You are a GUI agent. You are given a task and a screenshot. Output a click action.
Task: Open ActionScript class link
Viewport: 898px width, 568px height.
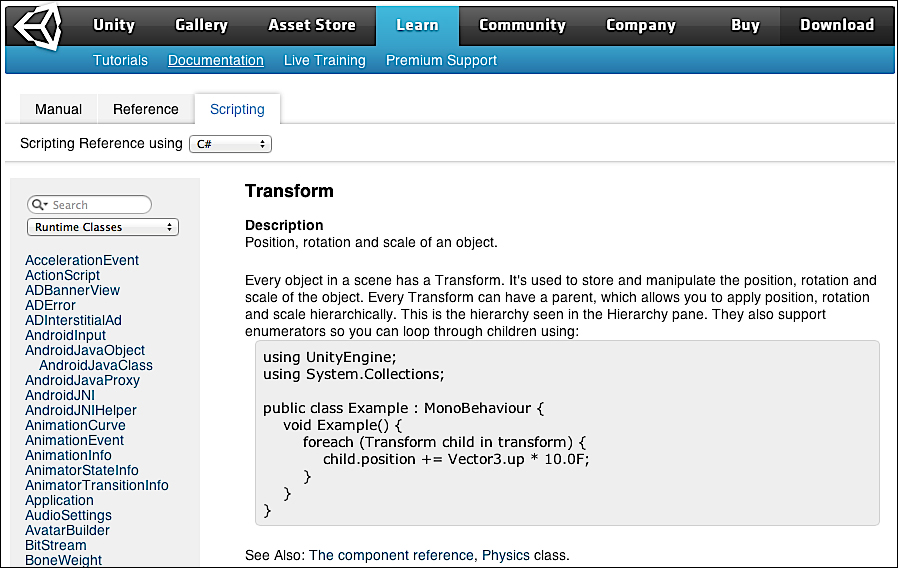62,275
